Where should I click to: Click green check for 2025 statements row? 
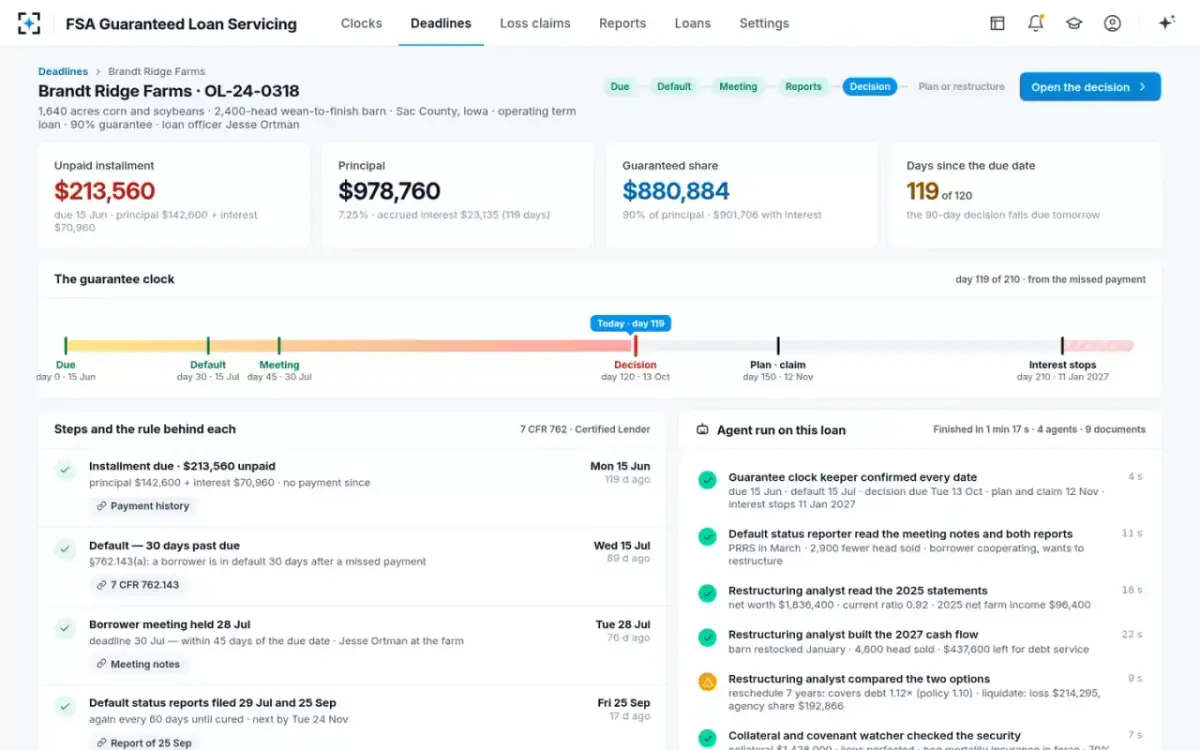point(707,593)
